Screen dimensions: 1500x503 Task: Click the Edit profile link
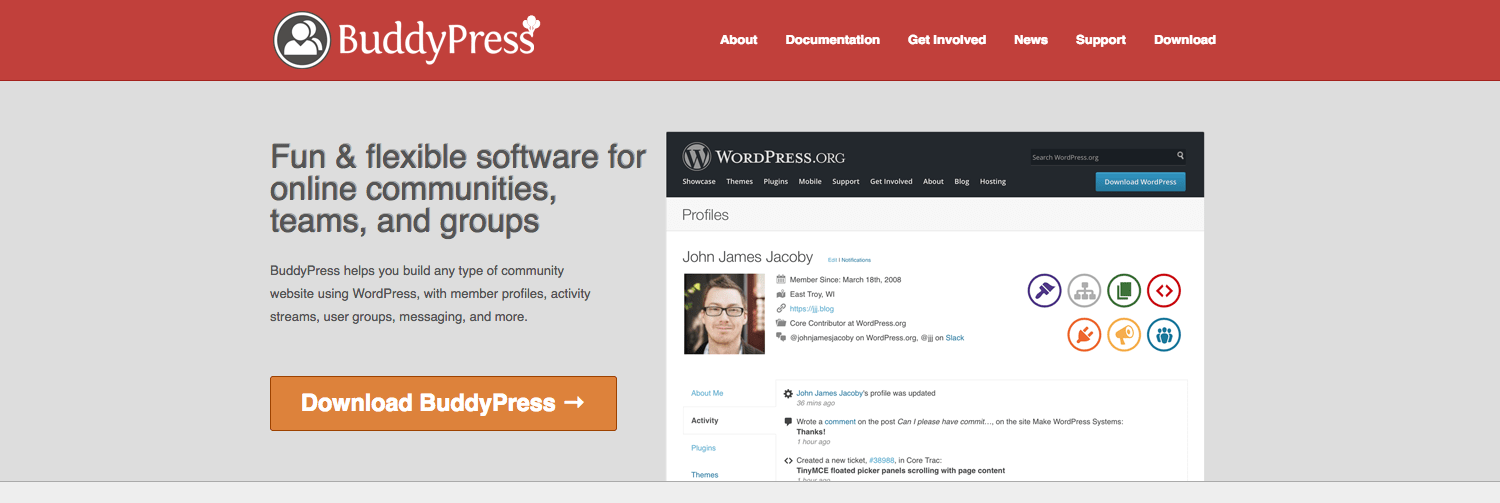coord(832,260)
